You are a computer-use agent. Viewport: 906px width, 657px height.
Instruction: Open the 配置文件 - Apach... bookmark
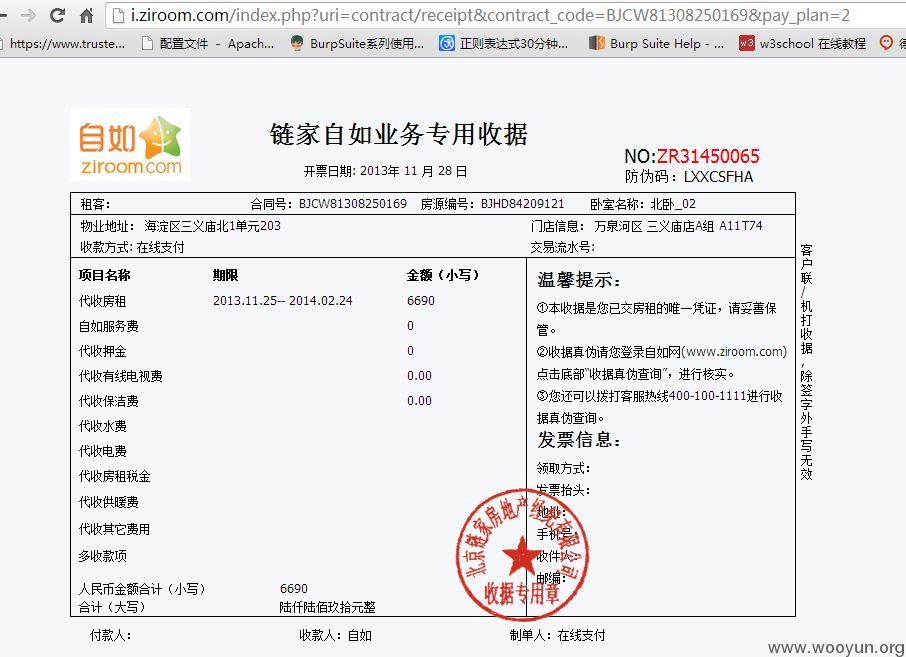208,43
